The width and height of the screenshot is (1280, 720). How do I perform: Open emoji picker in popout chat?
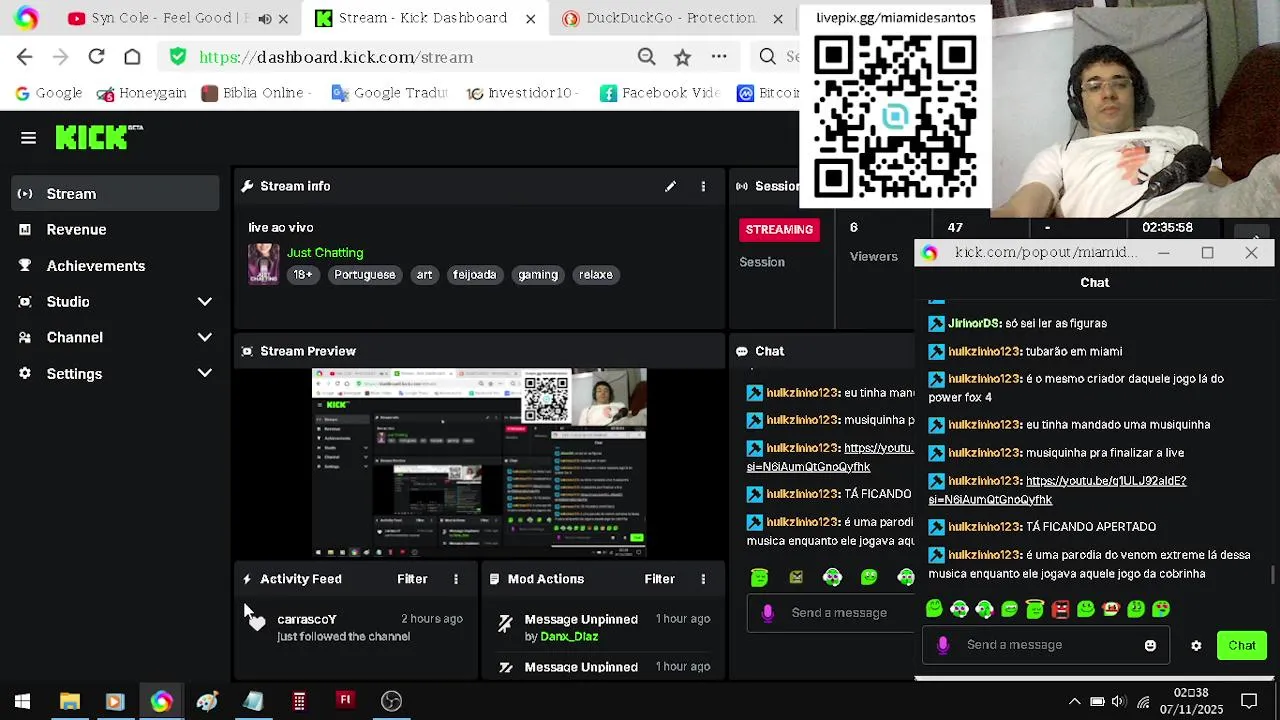pos(1150,646)
